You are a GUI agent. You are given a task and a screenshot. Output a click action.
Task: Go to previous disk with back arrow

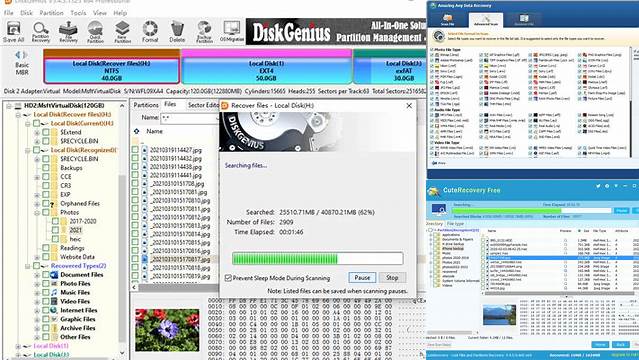pyautogui.click(x=18, y=55)
